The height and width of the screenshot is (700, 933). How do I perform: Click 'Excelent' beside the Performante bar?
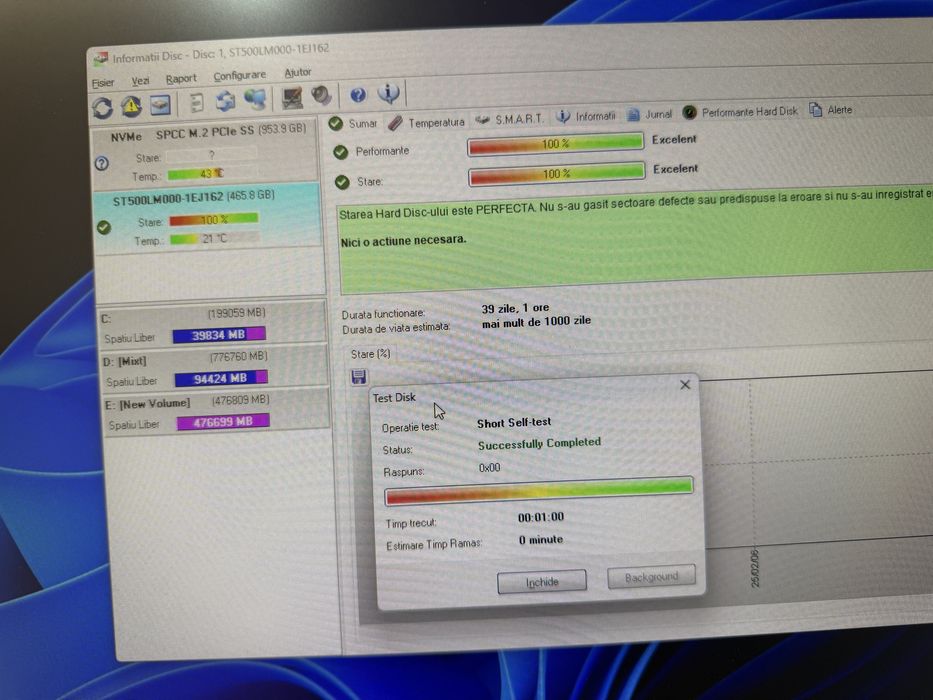(x=674, y=139)
